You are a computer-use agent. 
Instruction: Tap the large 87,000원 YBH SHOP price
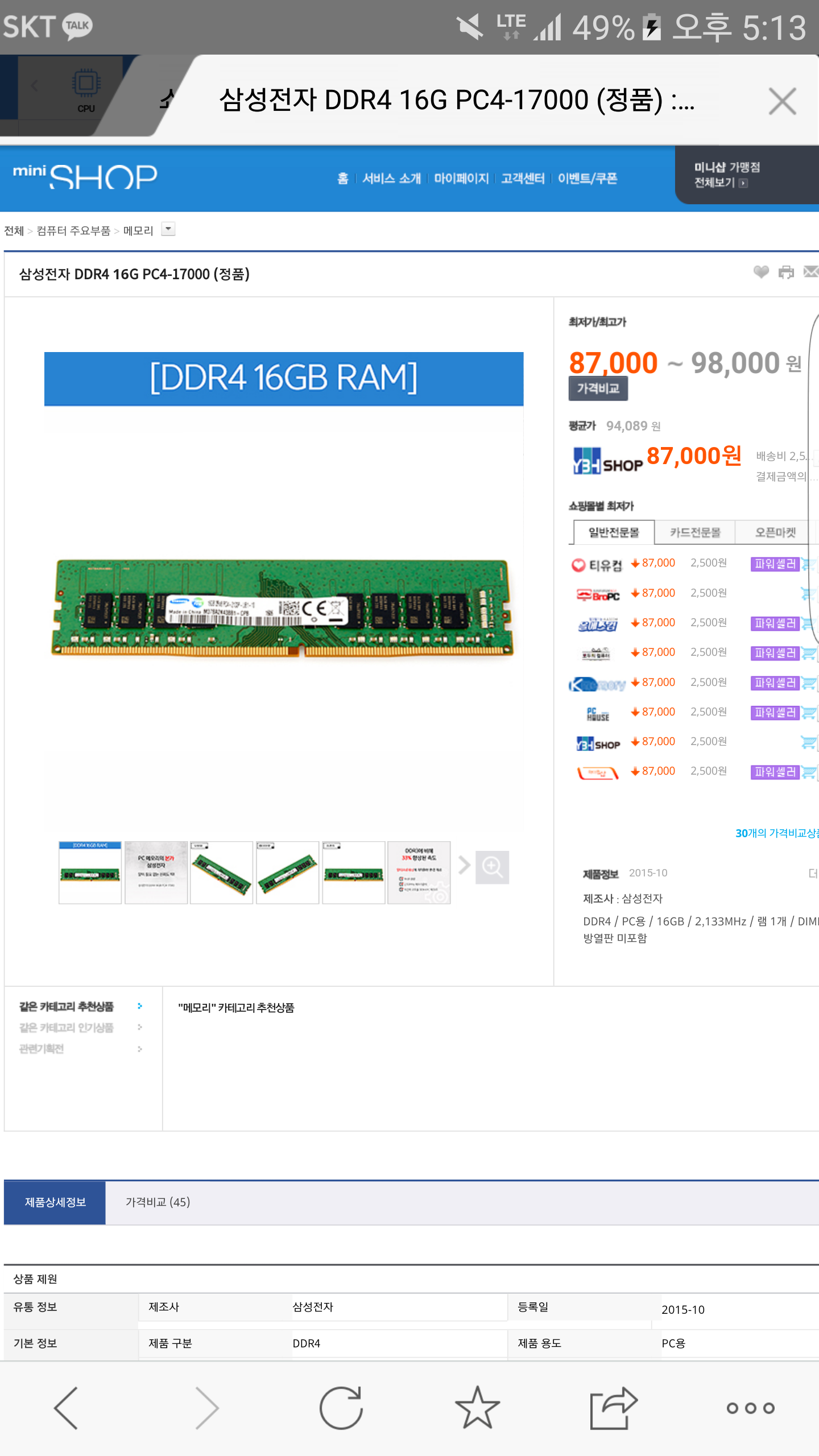694,456
